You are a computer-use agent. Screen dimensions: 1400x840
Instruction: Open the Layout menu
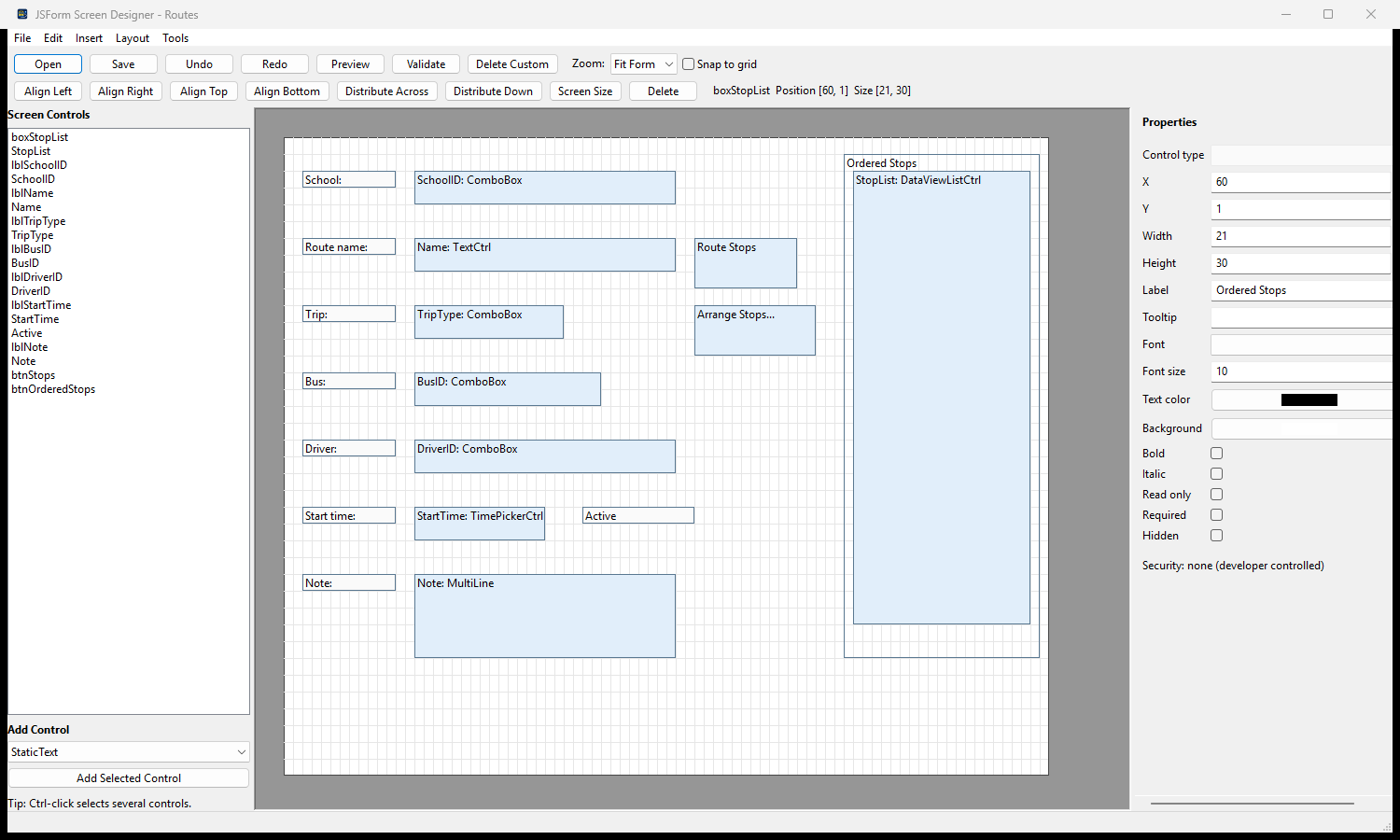tap(133, 38)
